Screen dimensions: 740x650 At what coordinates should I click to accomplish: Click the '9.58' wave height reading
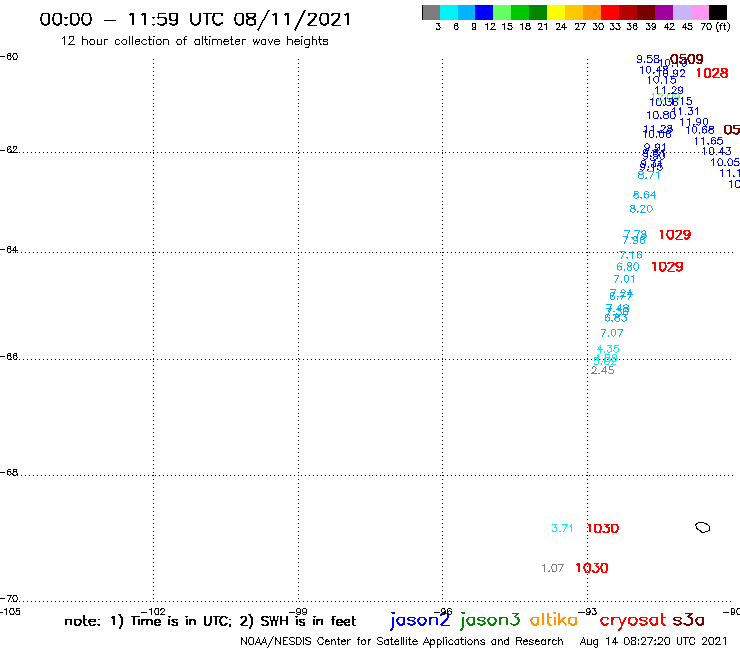(648, 59)
